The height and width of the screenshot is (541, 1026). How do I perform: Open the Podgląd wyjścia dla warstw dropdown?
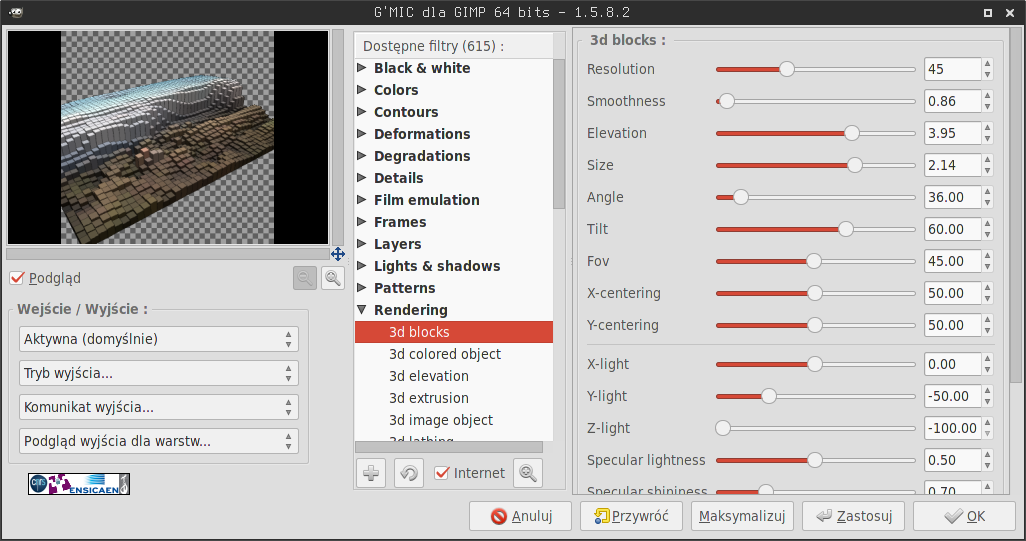[x=159, y=441]
